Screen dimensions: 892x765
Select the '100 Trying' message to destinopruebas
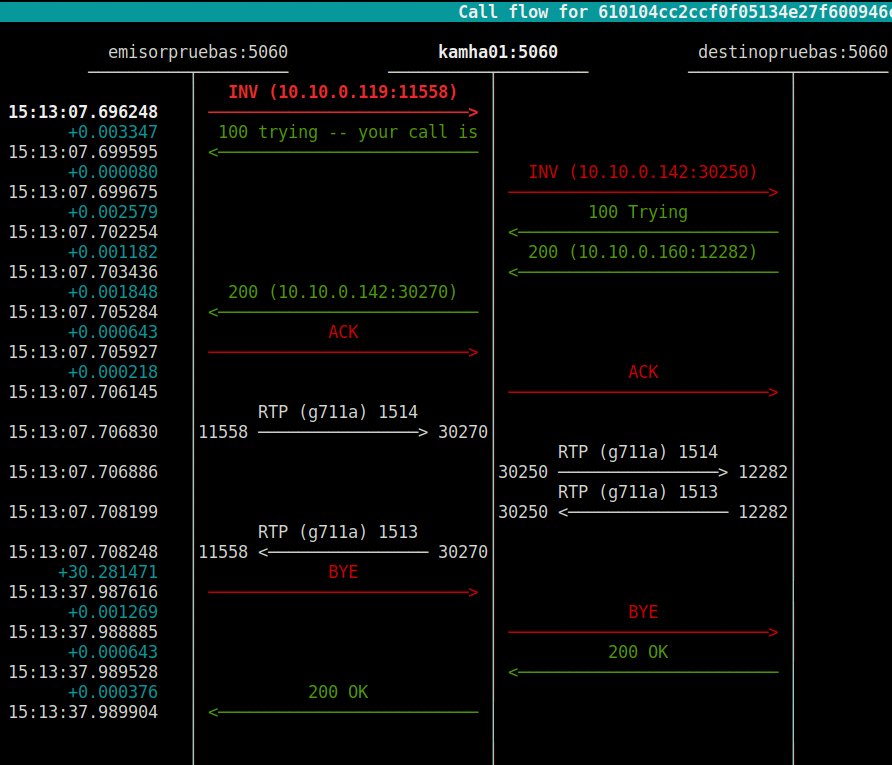[638, 212]
